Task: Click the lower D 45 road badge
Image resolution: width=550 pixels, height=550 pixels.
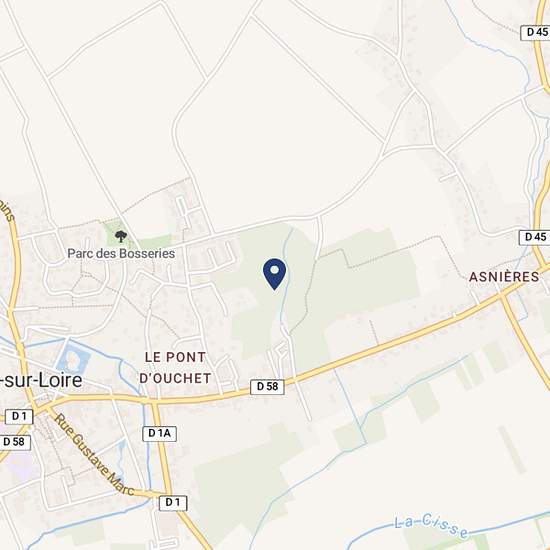Action: (x=535, y=237)
